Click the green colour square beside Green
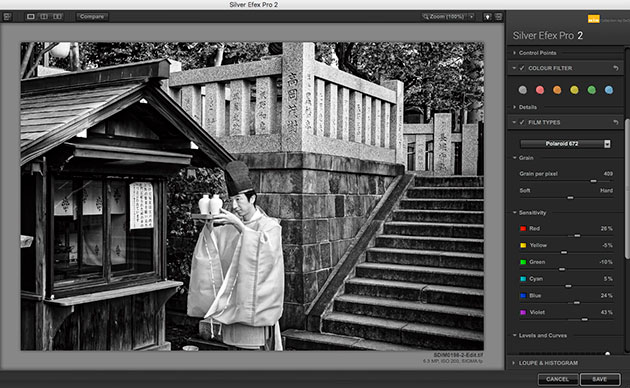Image resolution: width=630 pixels, height=388 pixels. click(523, 262)
